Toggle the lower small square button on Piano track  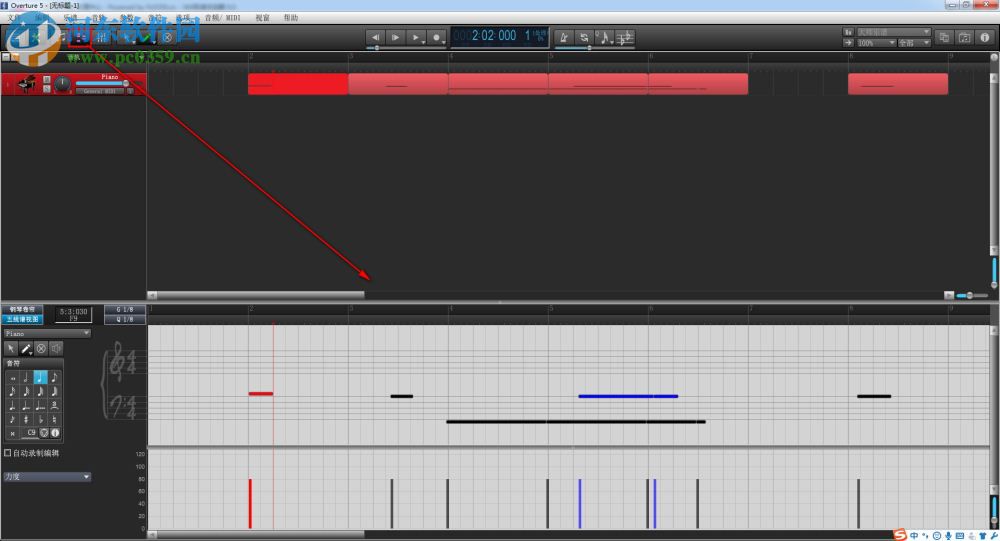(x=47, y=88)
